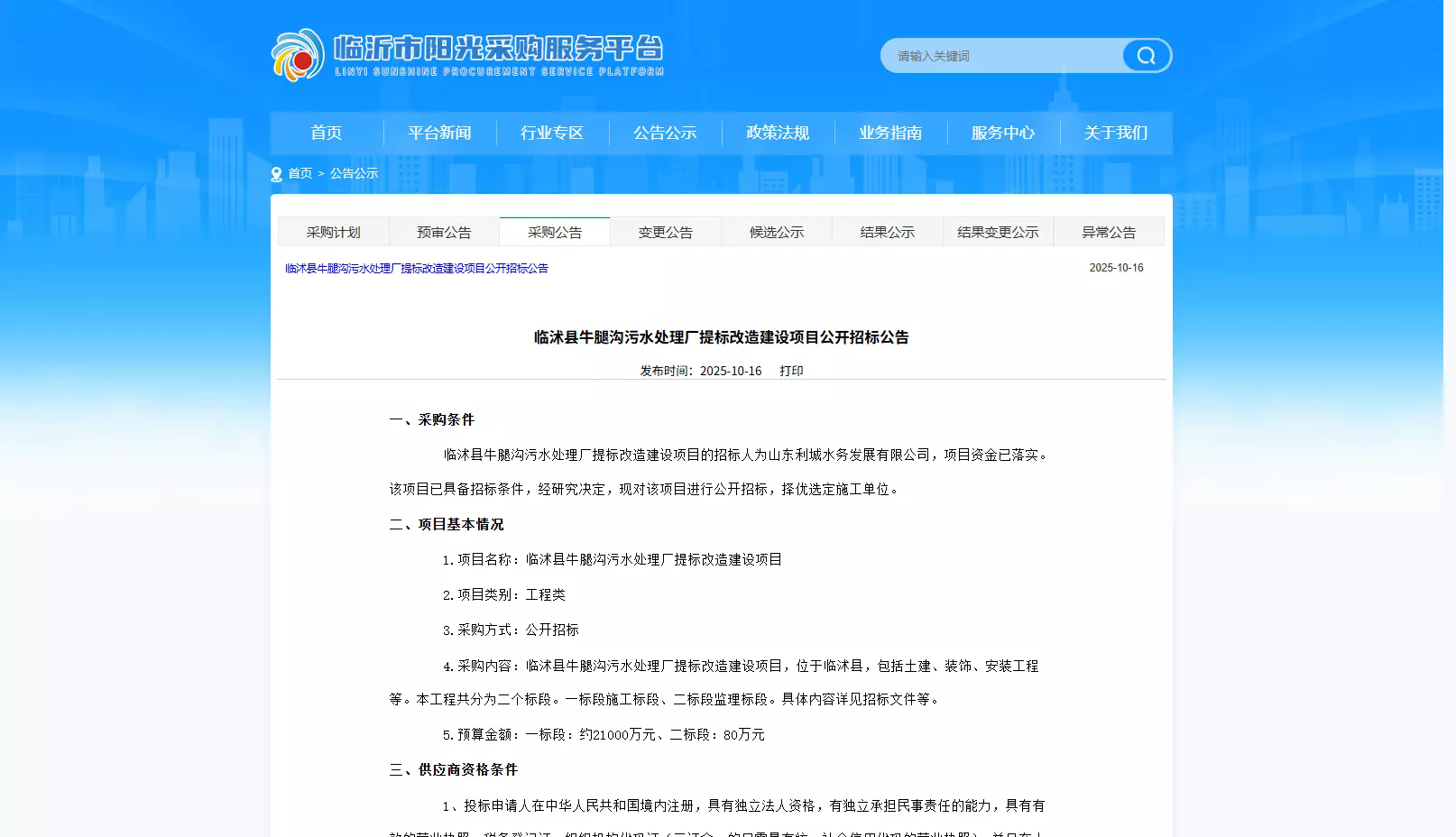
Task: Open the 关于我们 menu item
Action: tap(1116, 133)
